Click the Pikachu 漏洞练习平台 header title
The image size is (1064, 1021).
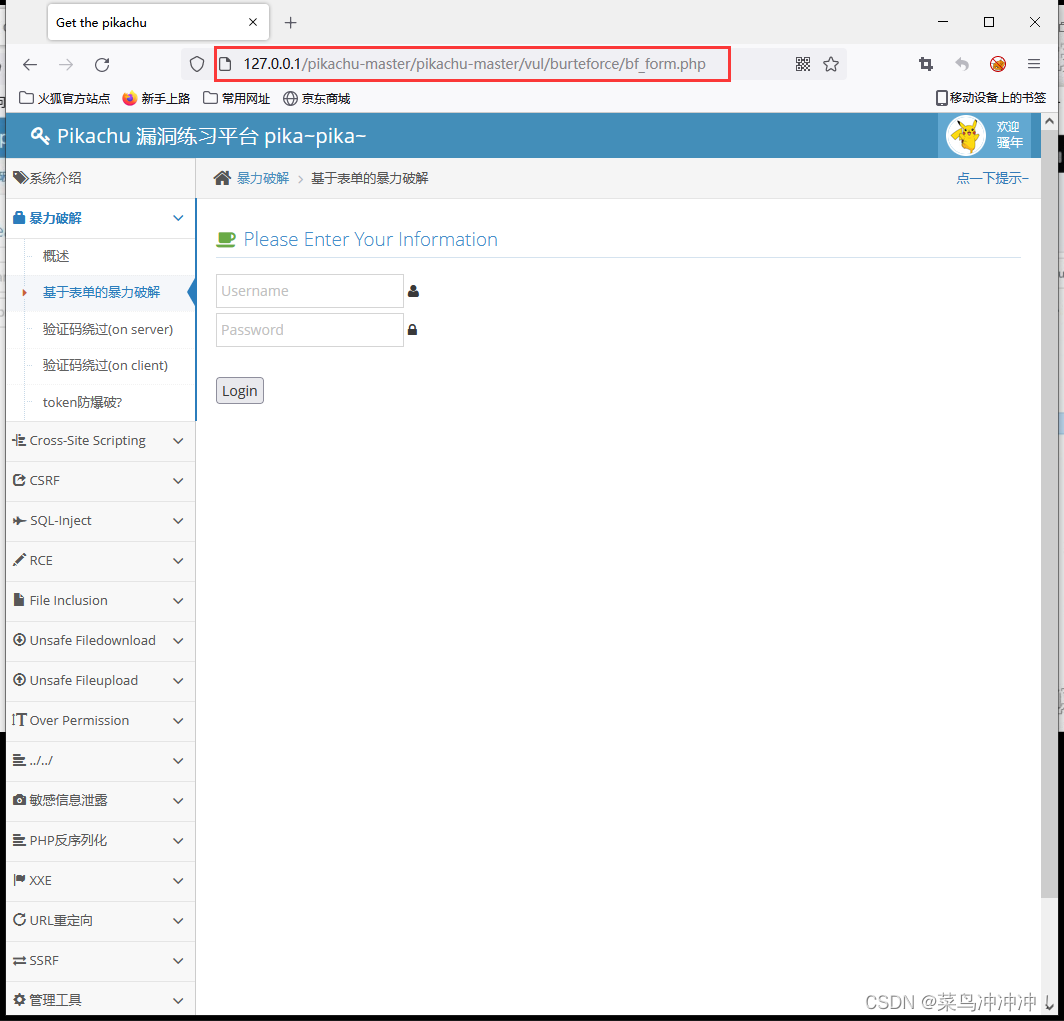point(211,136)
